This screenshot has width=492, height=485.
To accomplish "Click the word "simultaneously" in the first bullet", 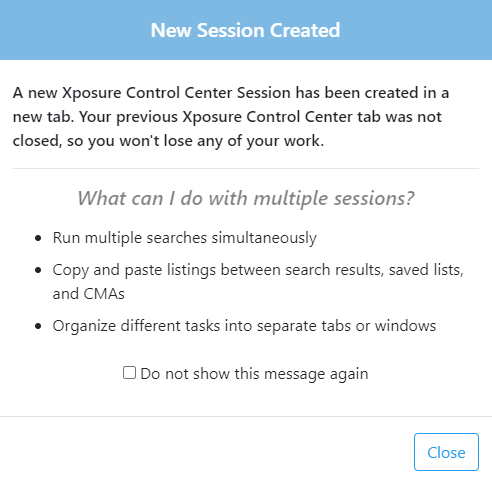I will click(264, 238).
